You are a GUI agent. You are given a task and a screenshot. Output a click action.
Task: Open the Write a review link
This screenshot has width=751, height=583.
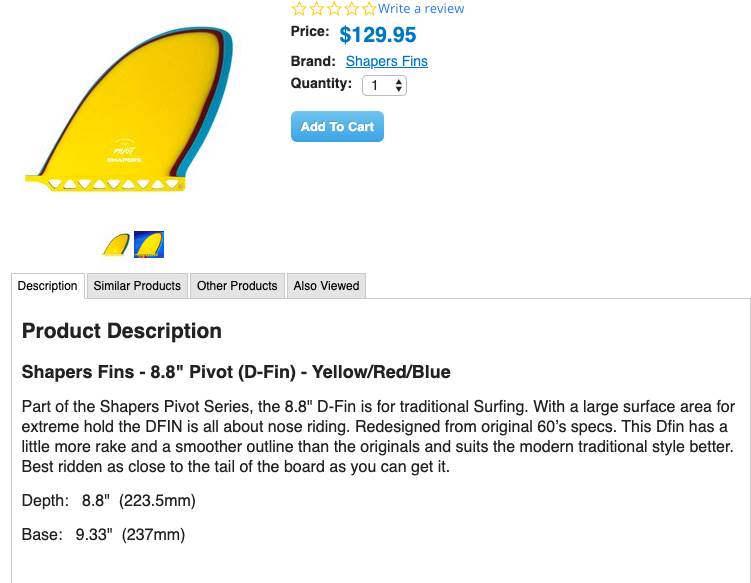tap(421, 9)
